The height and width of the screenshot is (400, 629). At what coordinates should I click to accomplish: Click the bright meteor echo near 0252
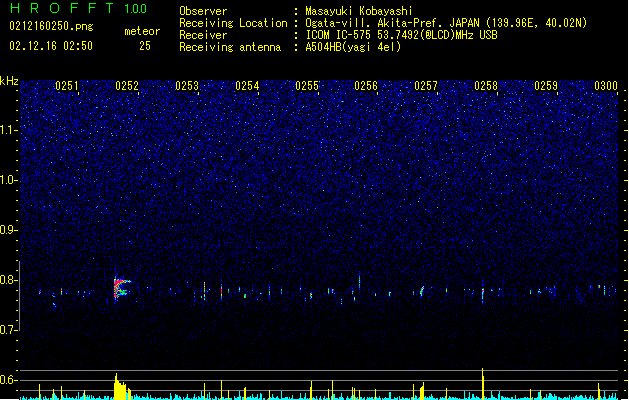[122, 287]
